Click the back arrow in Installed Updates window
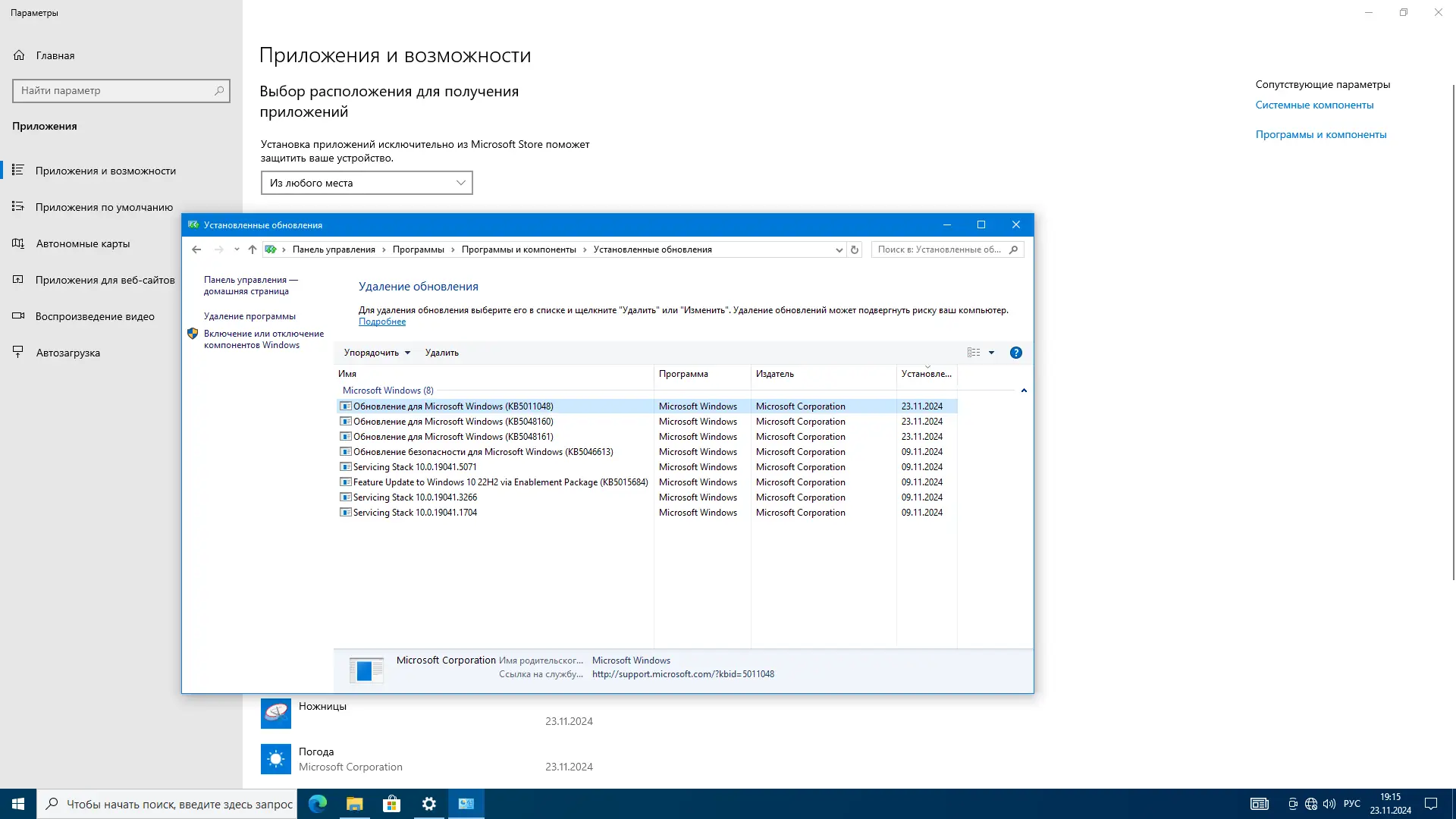Viewport: 1456px width, 819px height. point(196,249)
